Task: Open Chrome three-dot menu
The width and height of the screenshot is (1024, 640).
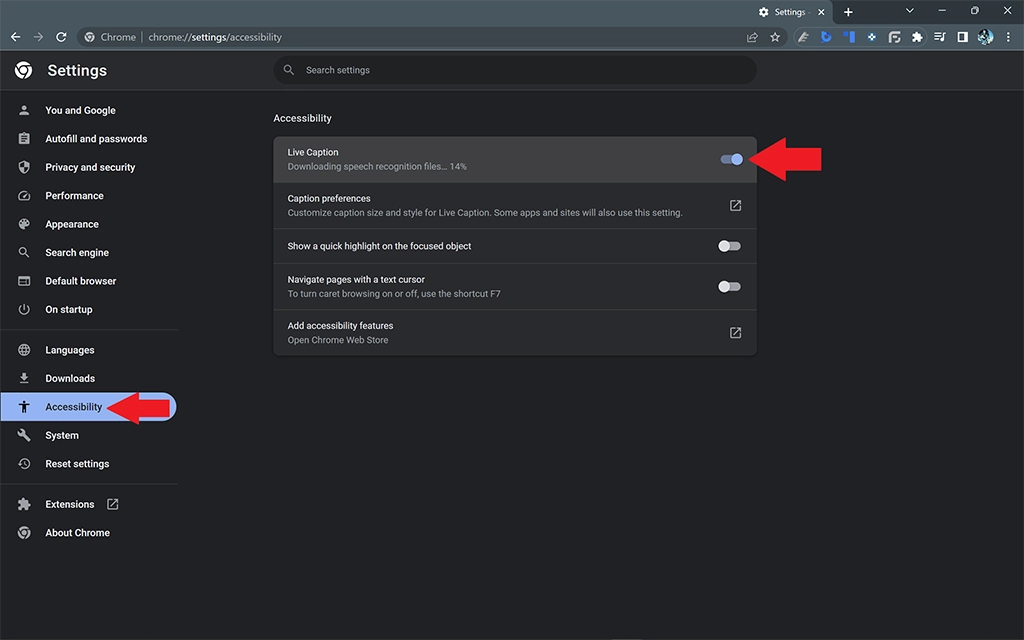Action: [x=1008, y=37]
